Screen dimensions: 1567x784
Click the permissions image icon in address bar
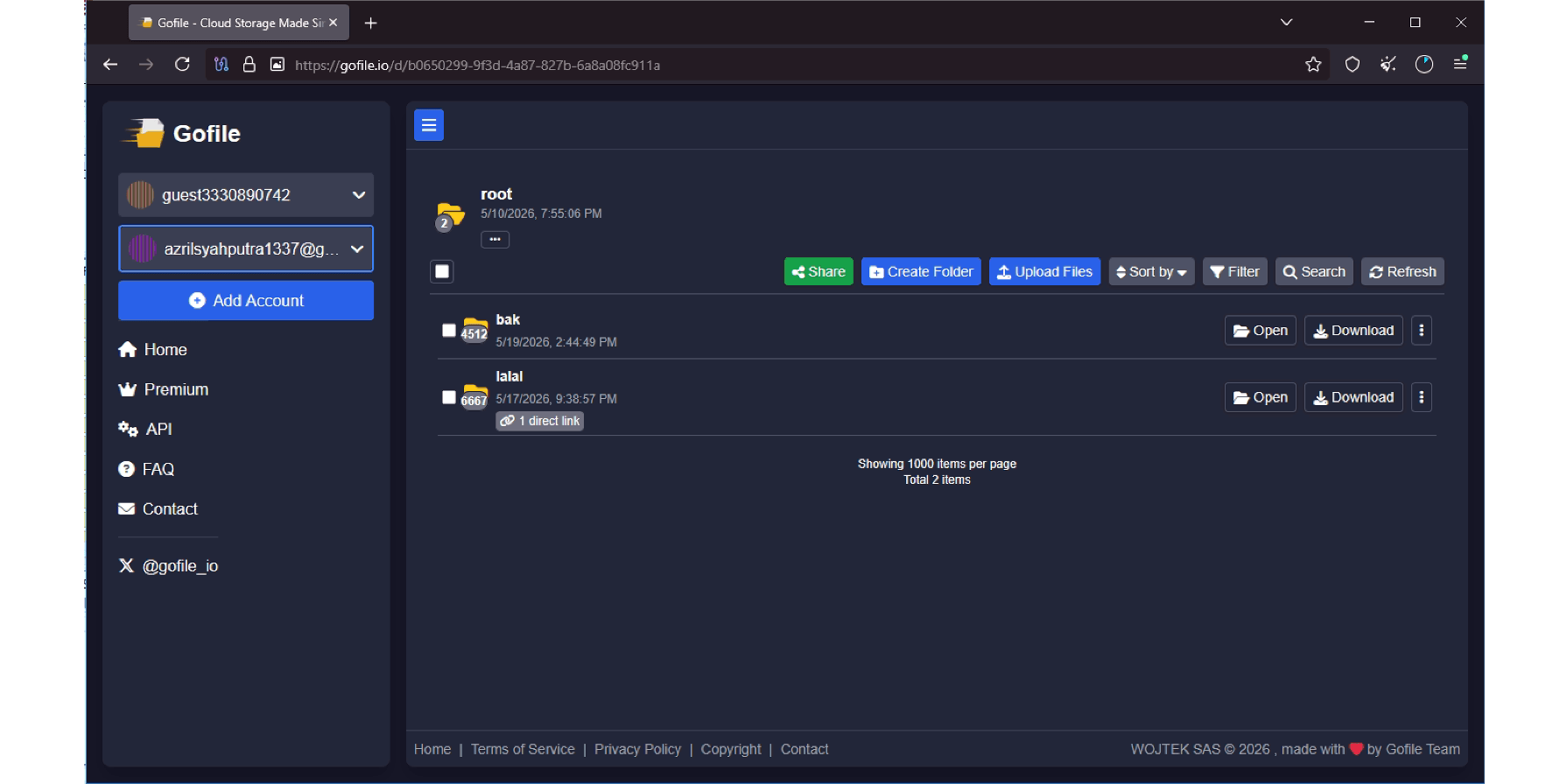pyautogui.click(x=278, y=64)
